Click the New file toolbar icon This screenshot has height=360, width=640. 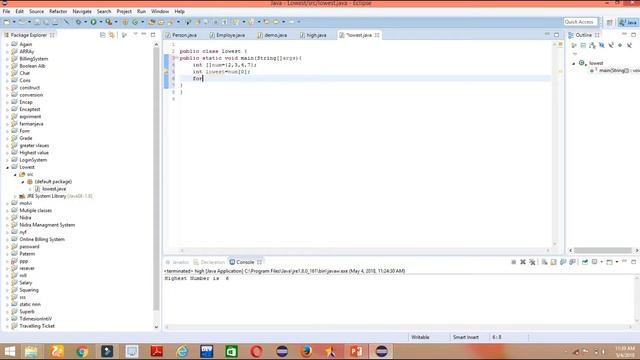[x=7, y=22]
